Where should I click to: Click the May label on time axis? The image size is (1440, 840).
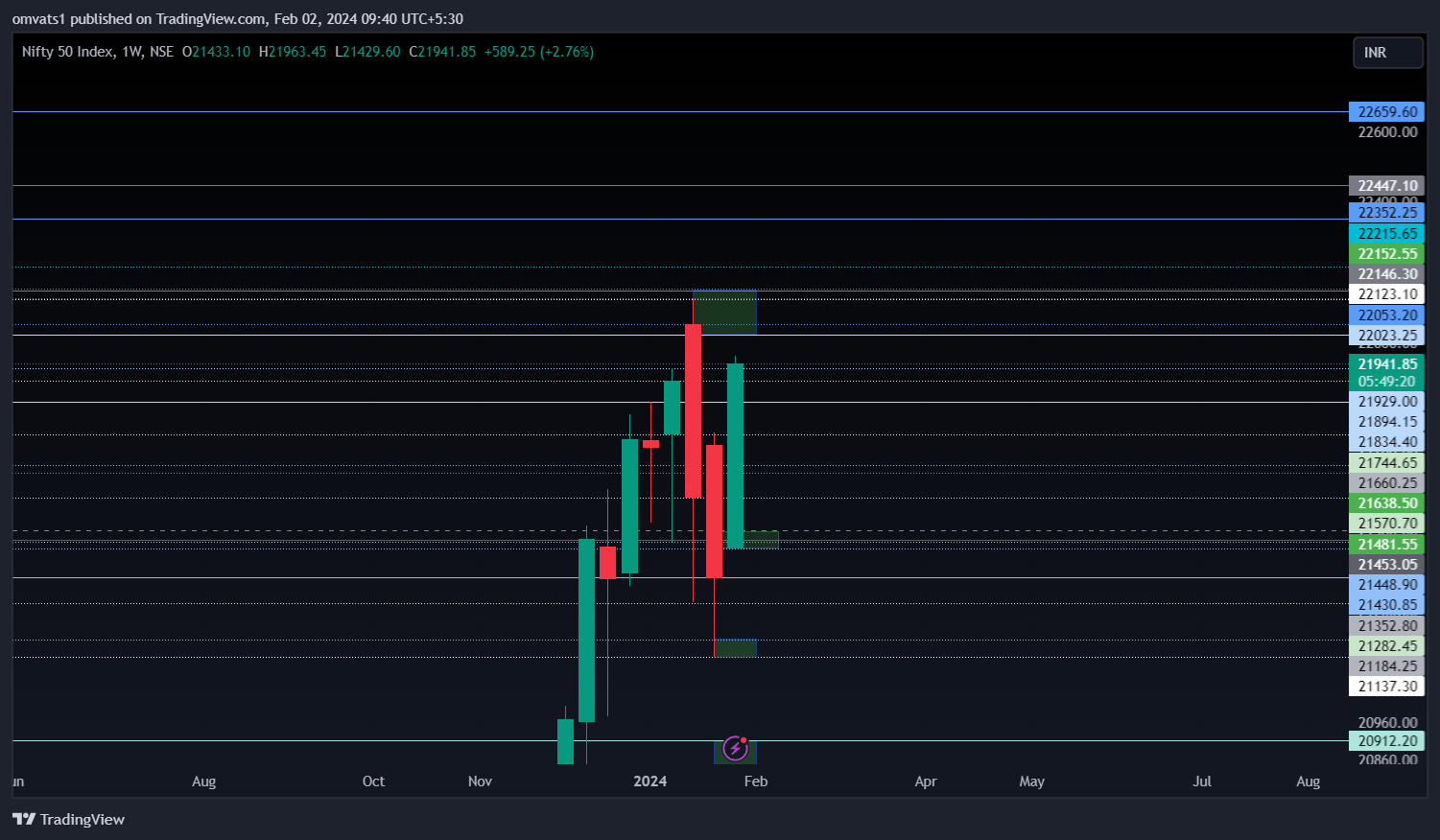(1031, 782)
